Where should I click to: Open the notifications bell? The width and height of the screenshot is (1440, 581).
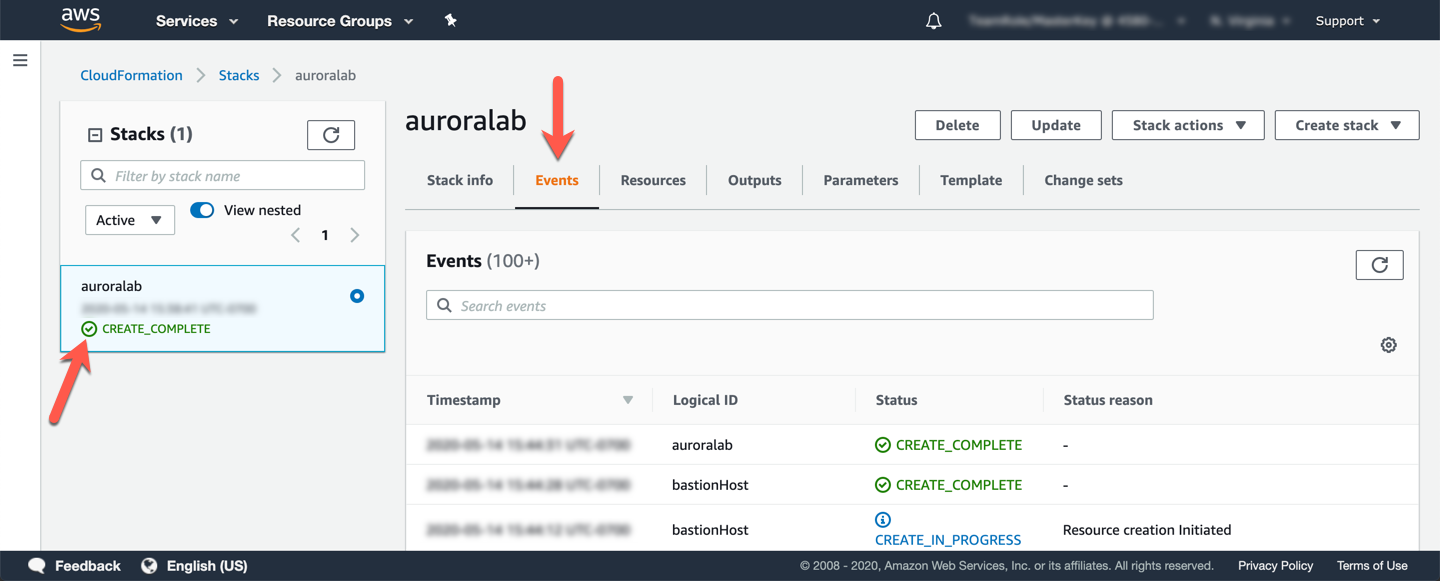933,21
